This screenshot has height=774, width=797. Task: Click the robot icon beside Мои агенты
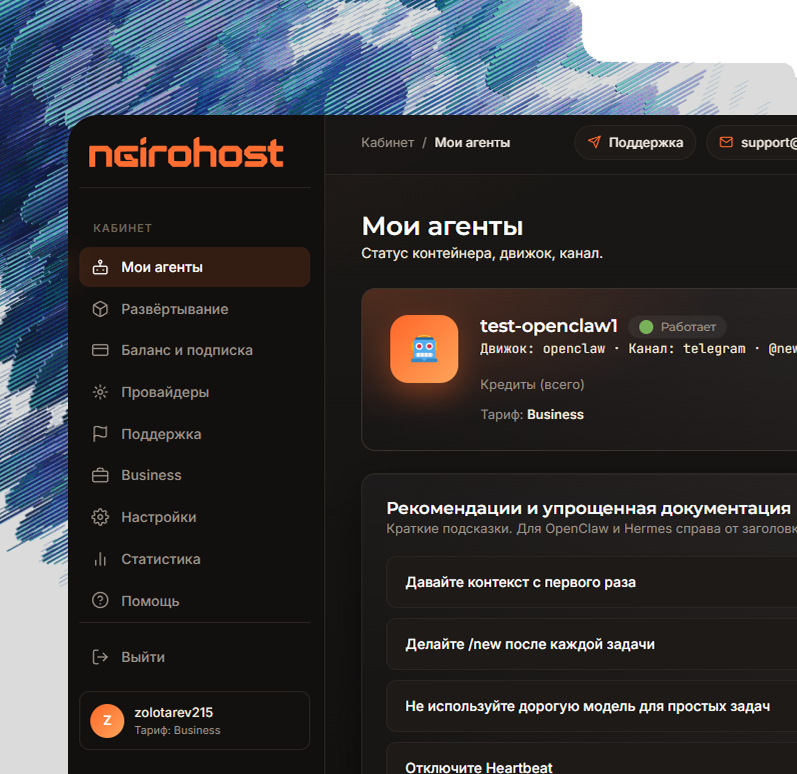coord(100,267)
